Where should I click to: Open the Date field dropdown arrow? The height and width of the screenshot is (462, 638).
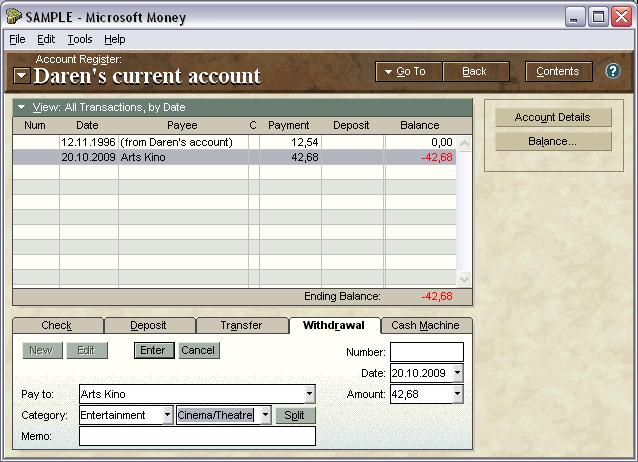click(x=458, y=373)
